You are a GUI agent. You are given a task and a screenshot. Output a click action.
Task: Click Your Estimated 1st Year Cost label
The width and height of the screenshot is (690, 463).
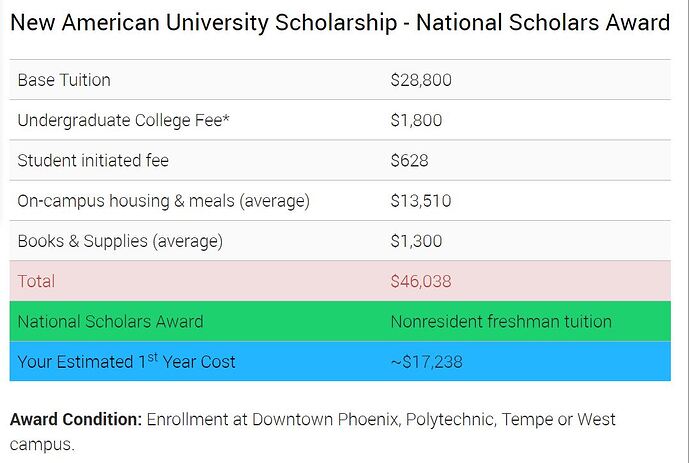point(126,361)
